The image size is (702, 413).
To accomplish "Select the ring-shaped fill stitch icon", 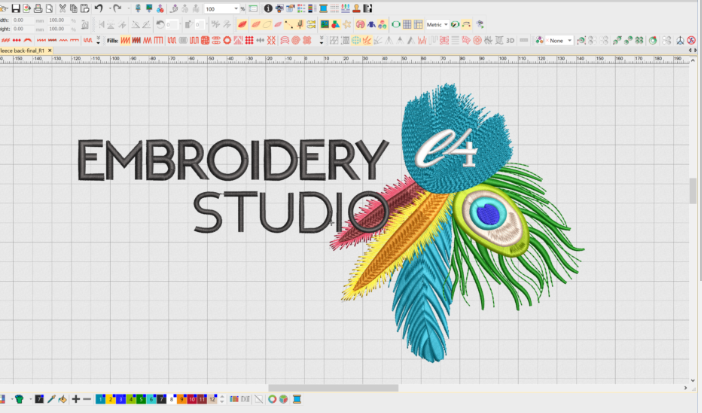I will coord(227,41).
